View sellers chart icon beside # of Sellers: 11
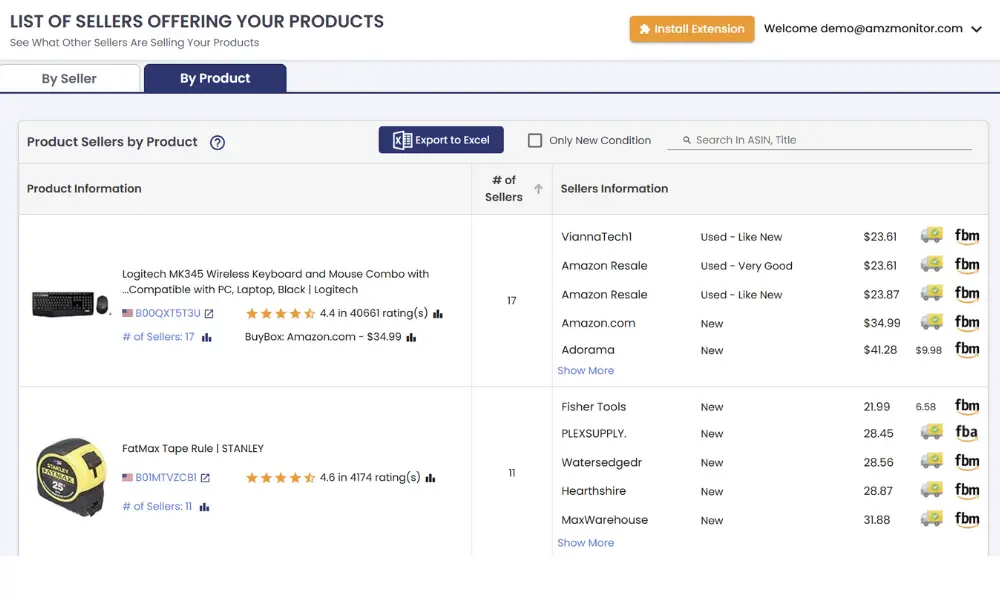Viewport: 1000px width, 600px height. [x=204, y=507]
